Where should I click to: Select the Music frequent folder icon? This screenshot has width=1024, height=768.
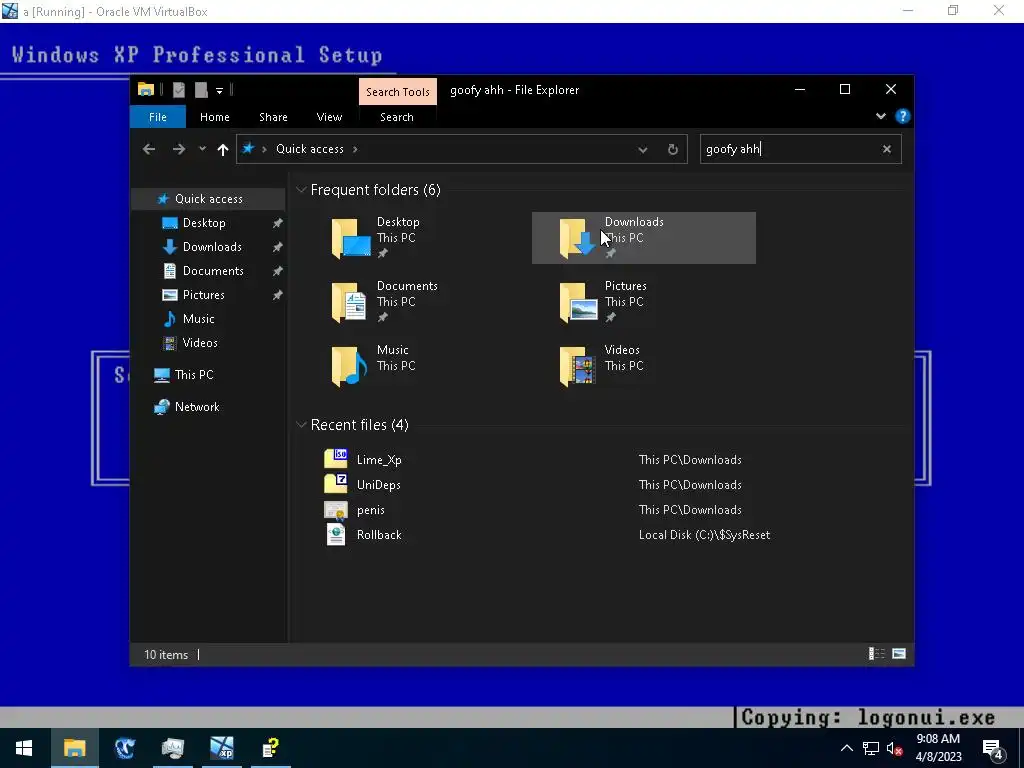tap(350, 366)
